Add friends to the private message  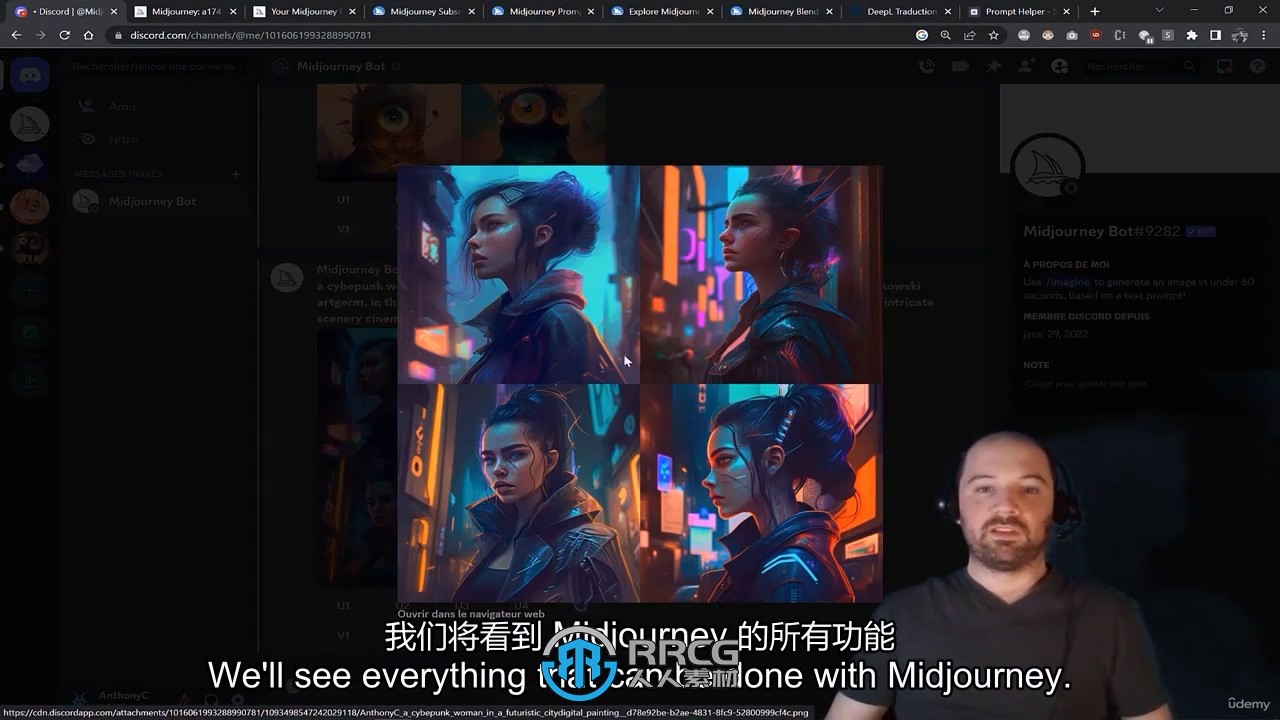1026,66
